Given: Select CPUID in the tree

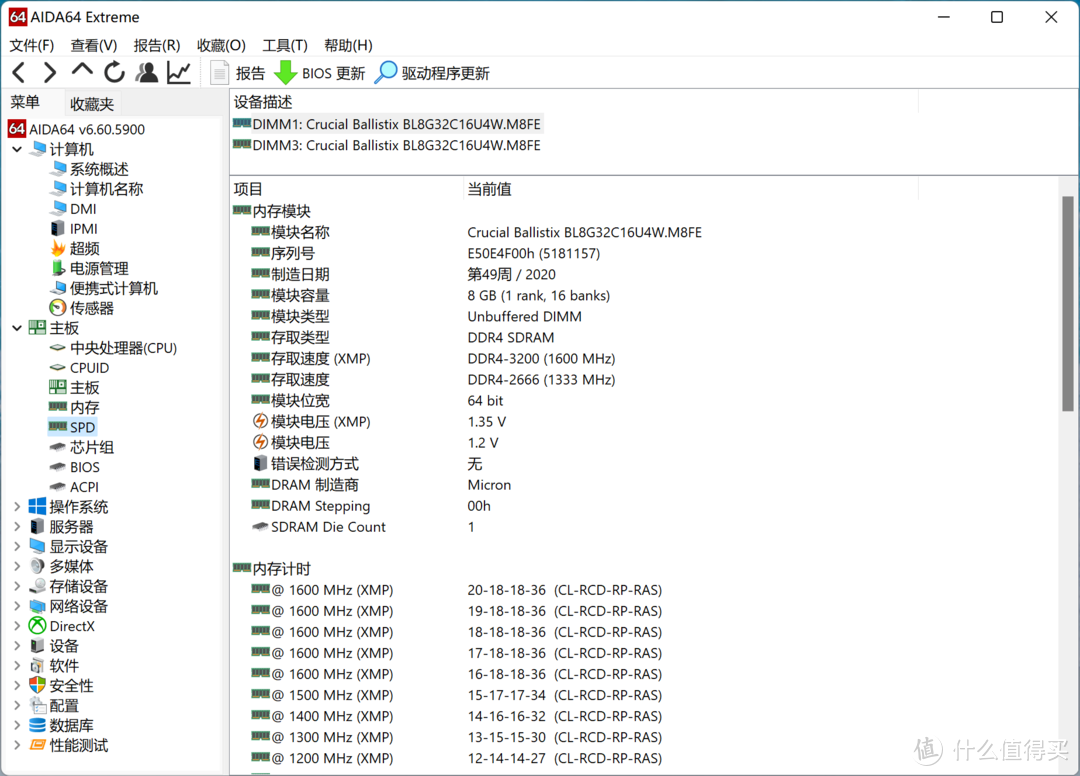Looking at the screenshot, I should tap(90, 368).
